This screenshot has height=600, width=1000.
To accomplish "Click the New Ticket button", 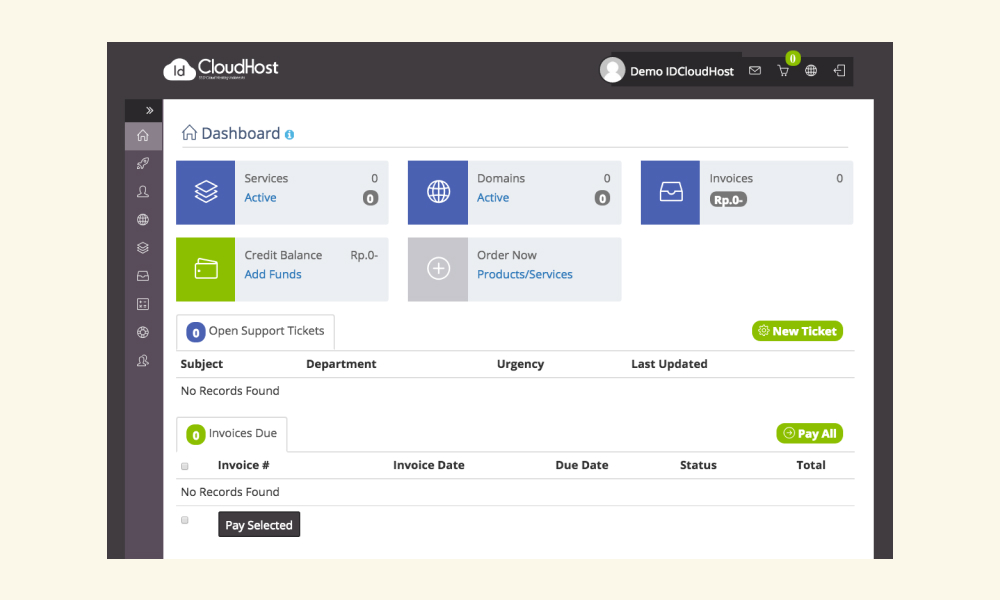I will pos(797,331).
